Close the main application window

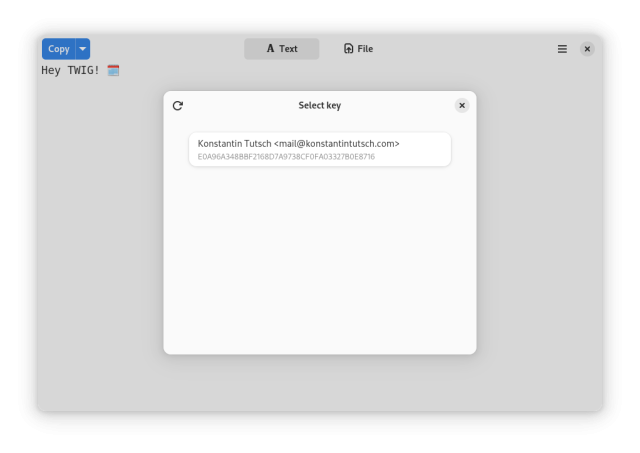click(x=587, y=49)
